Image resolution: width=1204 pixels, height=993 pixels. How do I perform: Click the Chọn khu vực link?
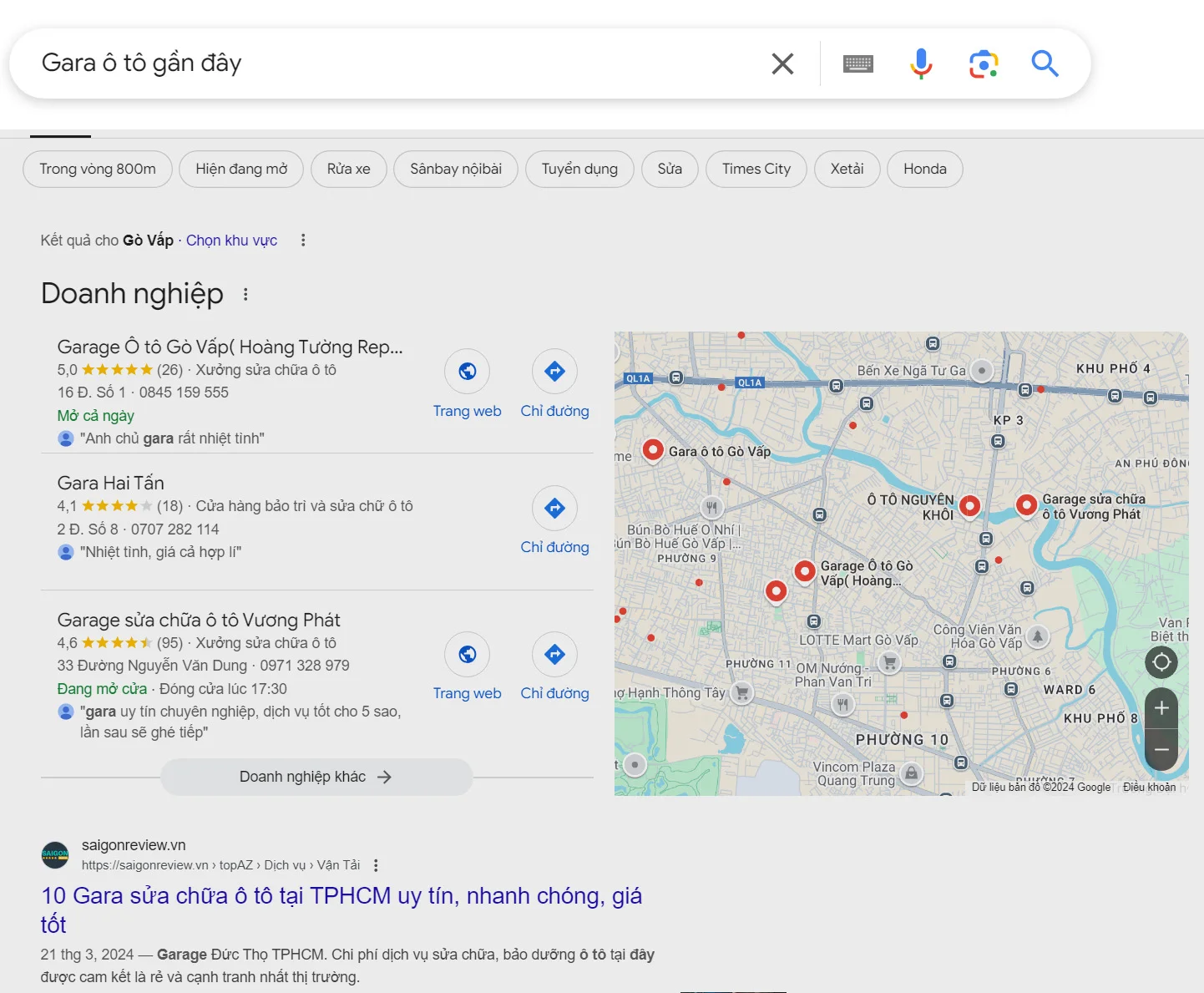(x=231, y=241)
